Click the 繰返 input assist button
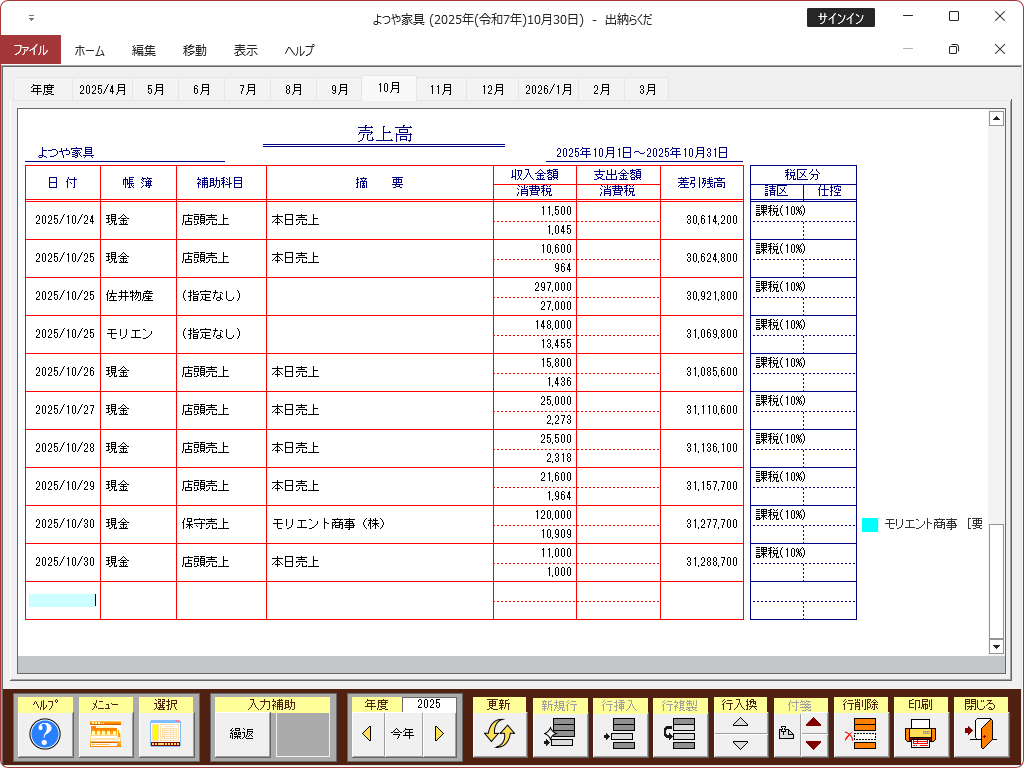The image size is (1024, 768). coord(242,734)
